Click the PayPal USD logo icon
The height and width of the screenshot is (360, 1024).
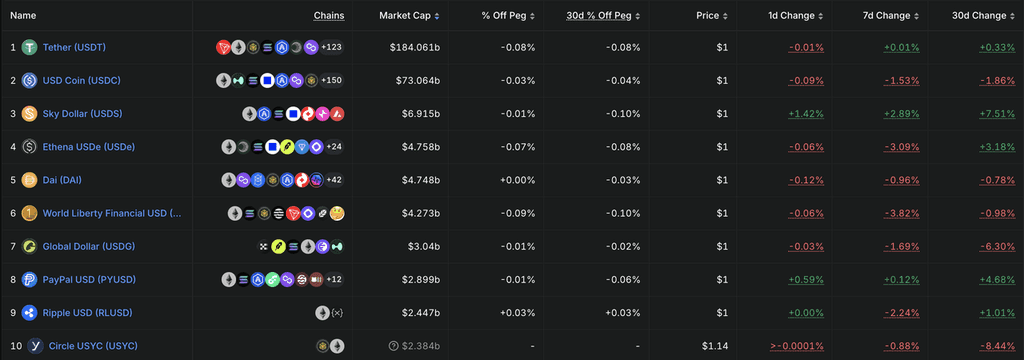[x=29, y=279]
